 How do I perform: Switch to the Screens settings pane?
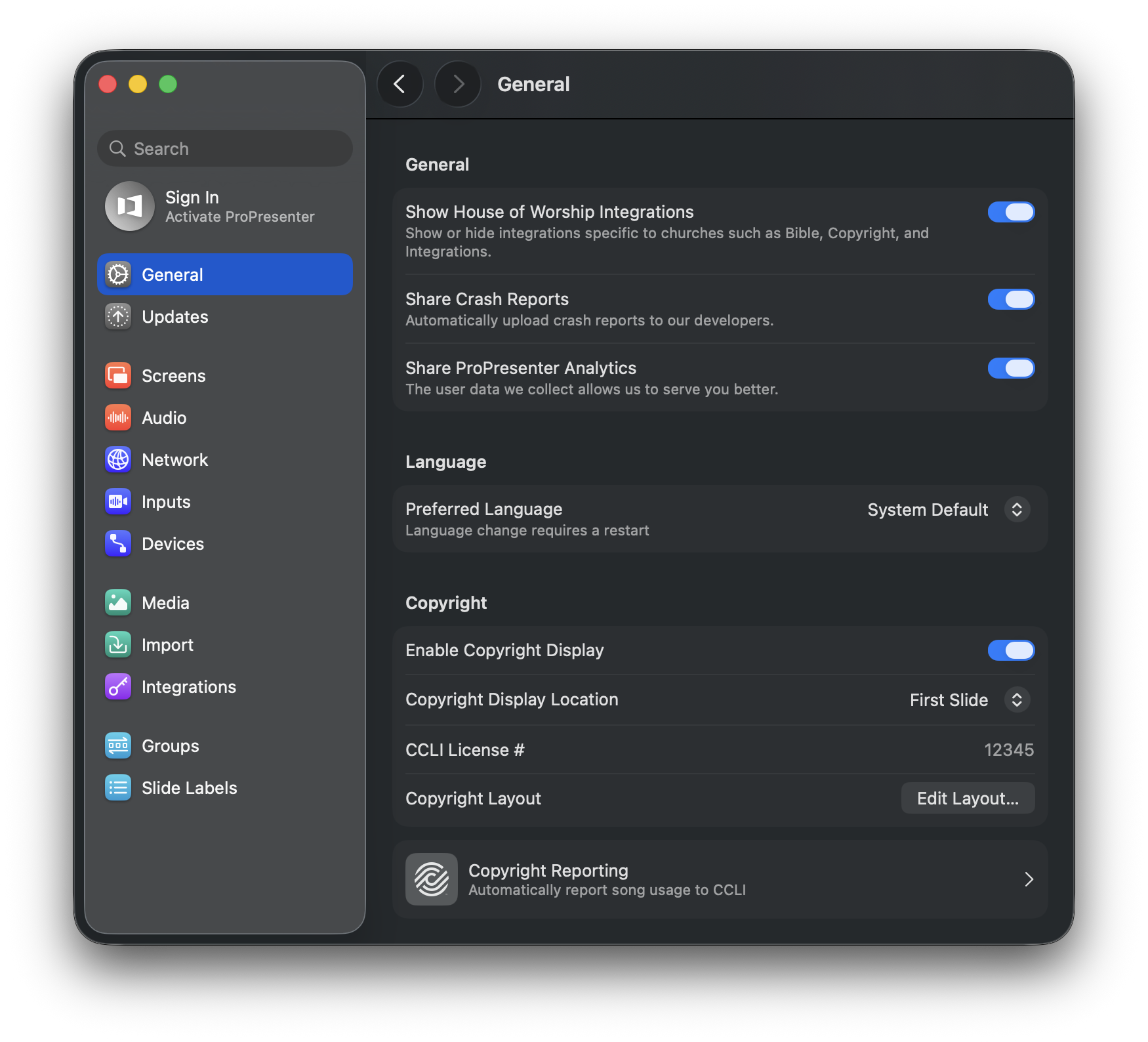coord(225,375)
